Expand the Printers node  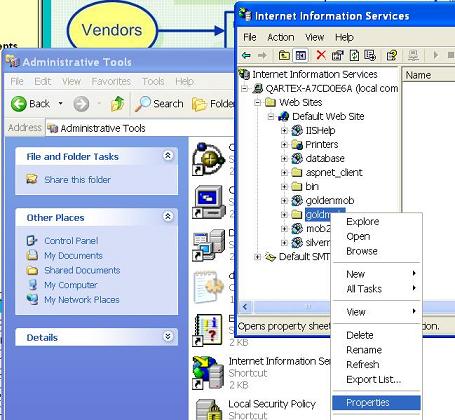[x=284, y=144]
